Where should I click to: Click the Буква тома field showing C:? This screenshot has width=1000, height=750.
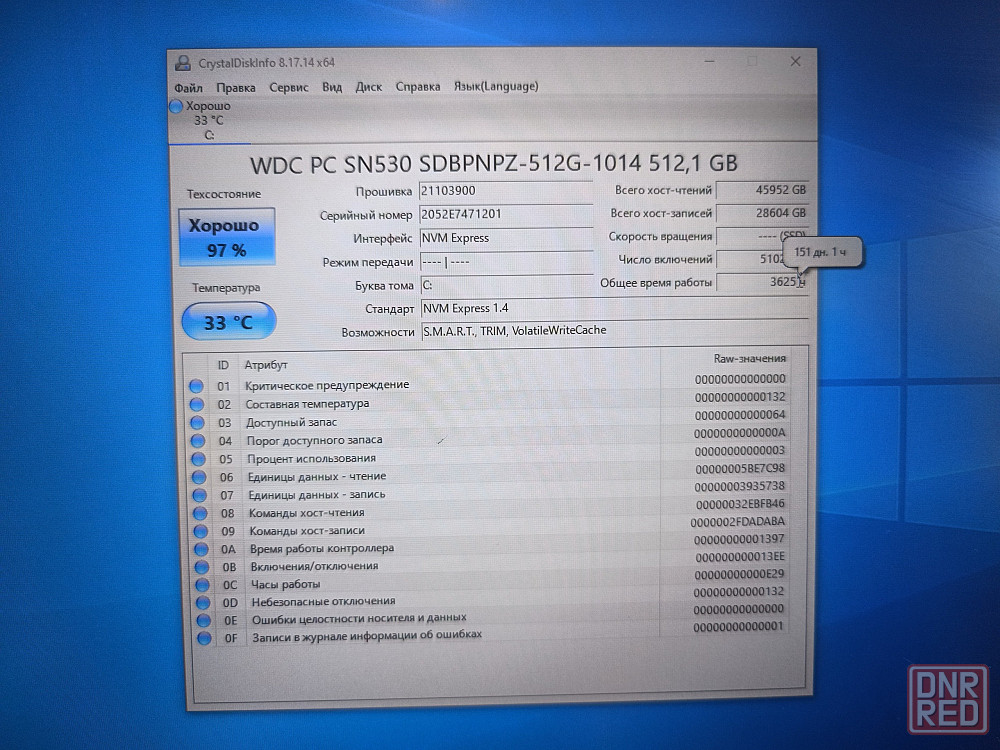[x=507, y=285]
